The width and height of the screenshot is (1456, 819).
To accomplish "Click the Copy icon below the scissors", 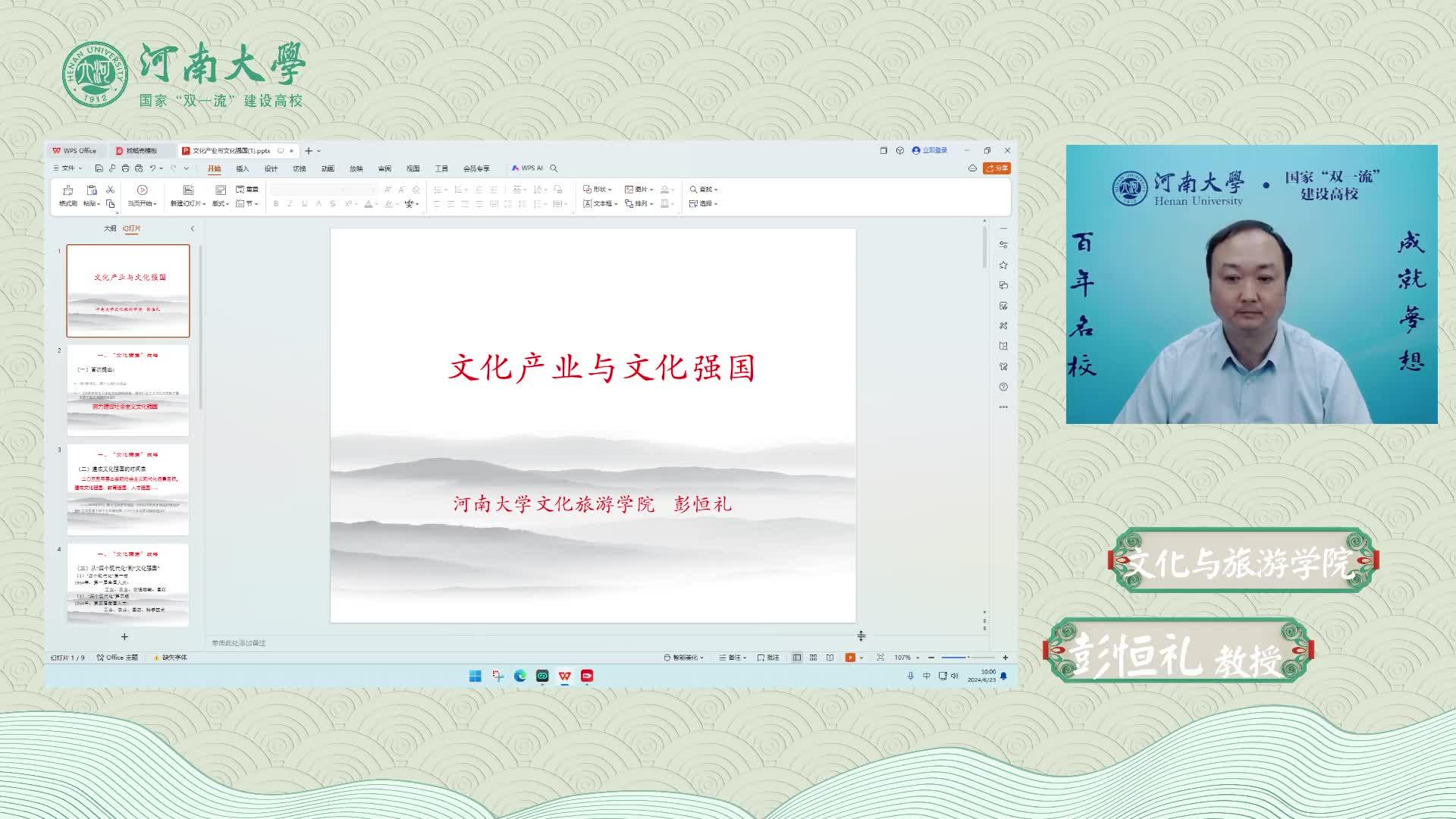I will click(x=111, y=203).
